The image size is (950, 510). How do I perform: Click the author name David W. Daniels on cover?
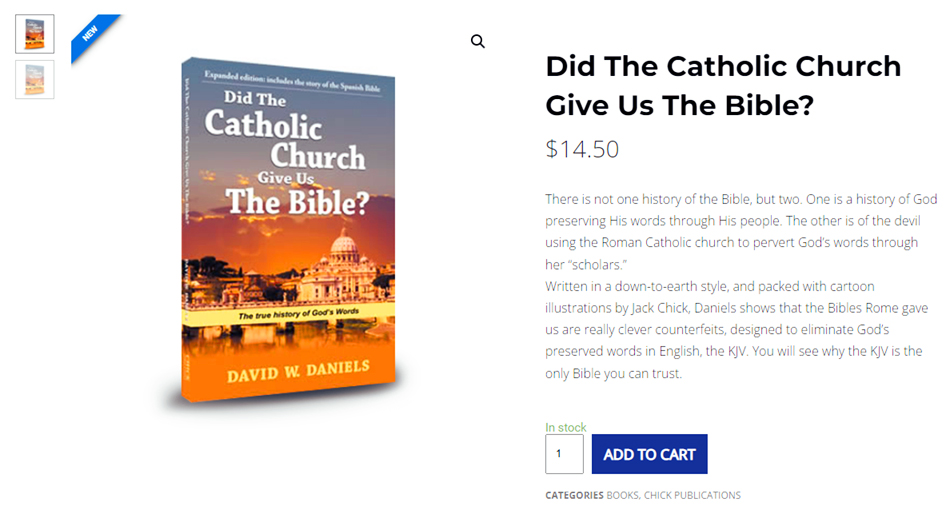pos(298,372)
